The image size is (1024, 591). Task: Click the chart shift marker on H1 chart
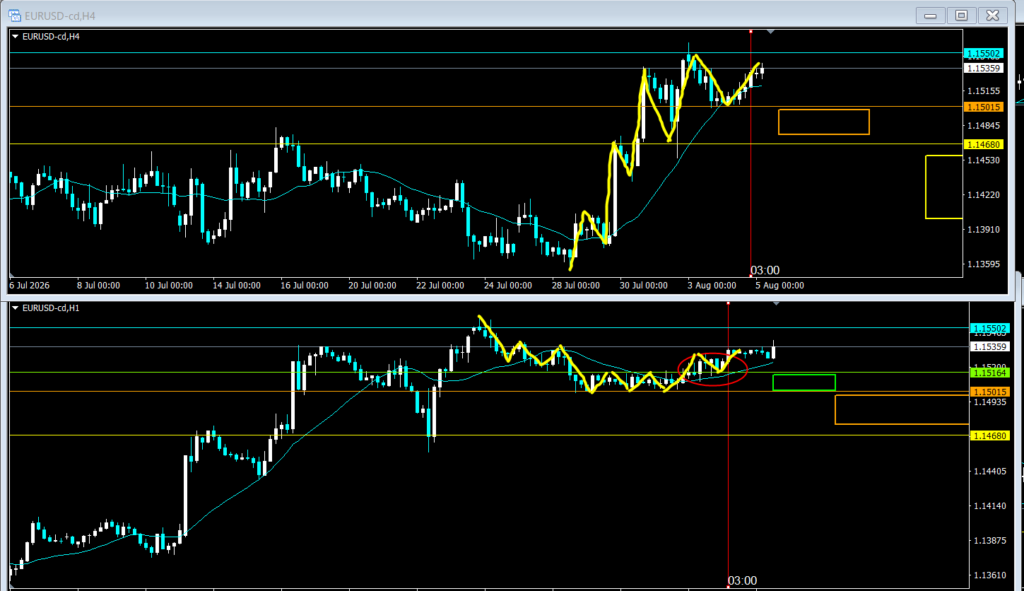click(776, 304)
